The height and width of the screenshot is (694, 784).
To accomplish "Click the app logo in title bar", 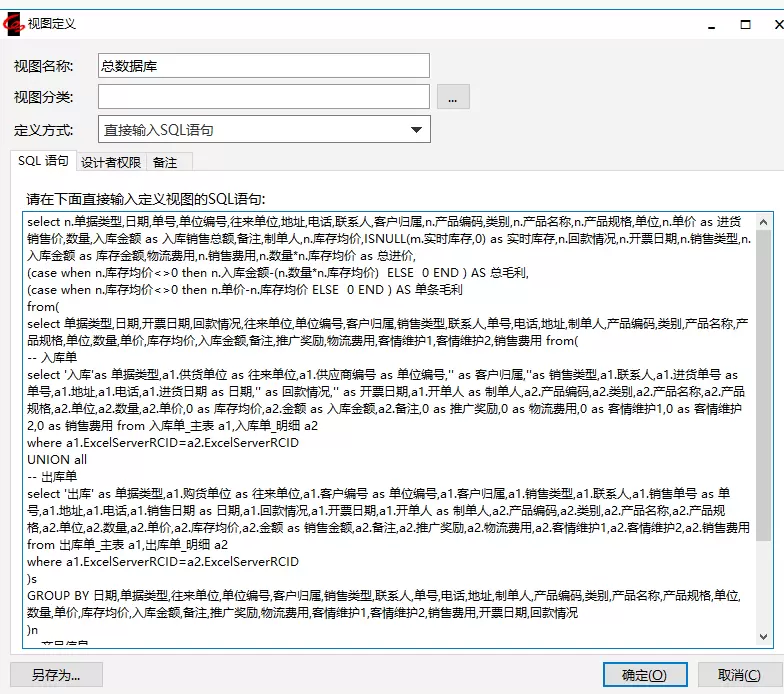I will coord(14,22).
